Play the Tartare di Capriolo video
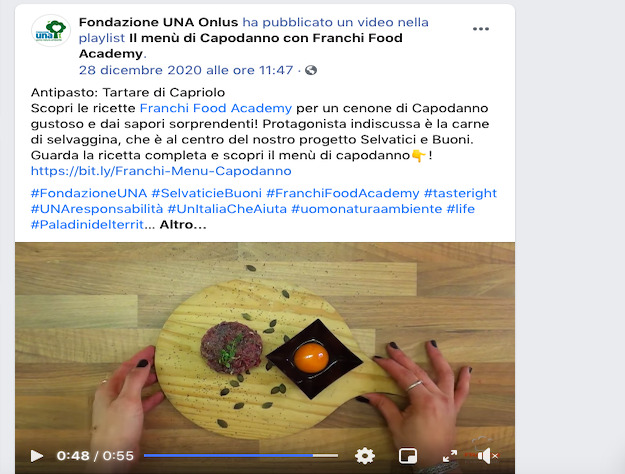This screenshot has width=625, height=474. point(37,456)
